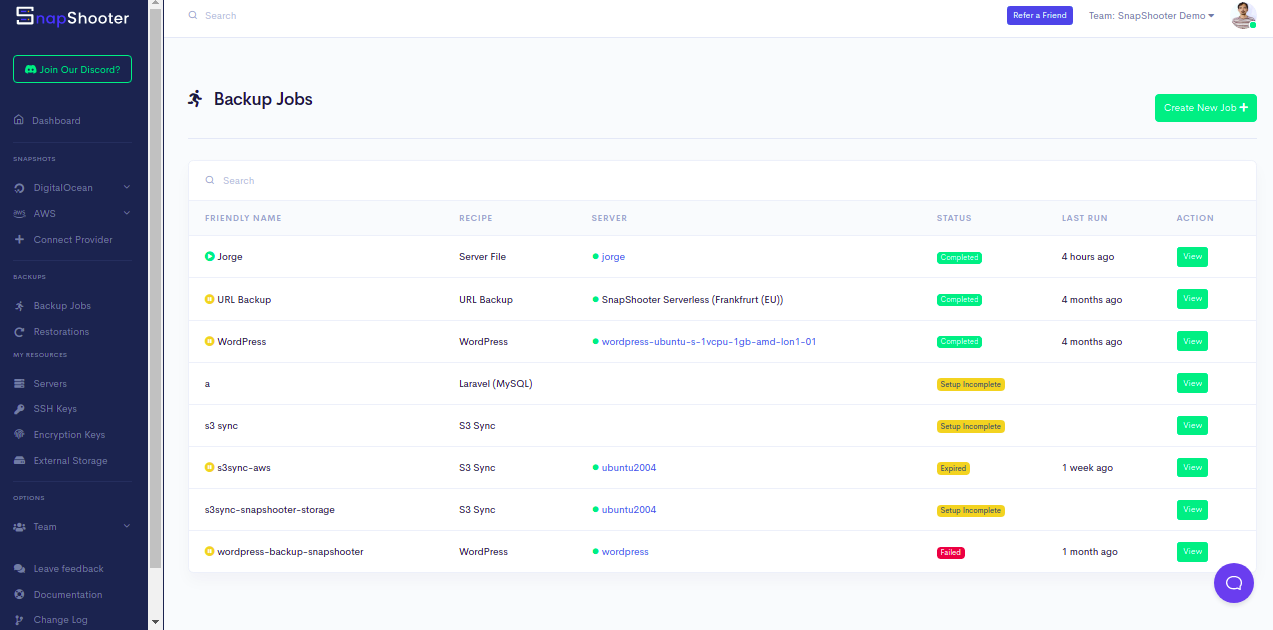The height and width of the screenshot is (630, 1273).
Task: Click the sidebar scrollbar down arrow
Action: pyautogui.click(x=155, y=622)
